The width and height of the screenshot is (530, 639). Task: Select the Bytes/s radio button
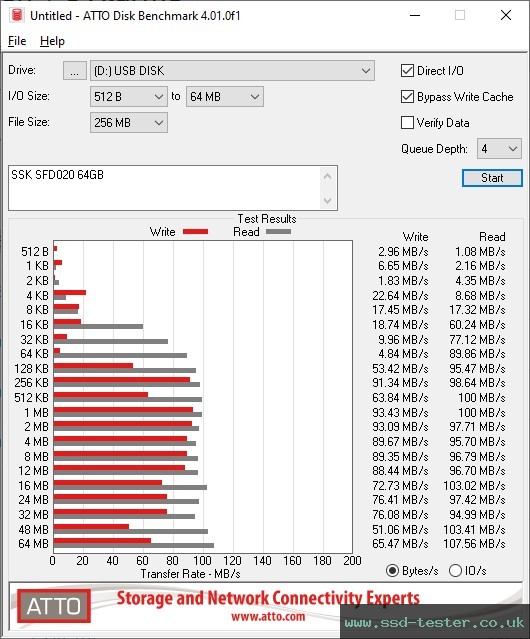pos(392,571)
